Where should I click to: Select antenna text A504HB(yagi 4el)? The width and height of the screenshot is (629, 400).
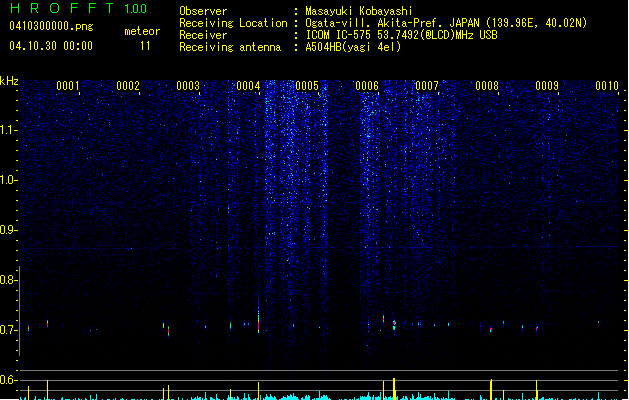click(353, 47)
